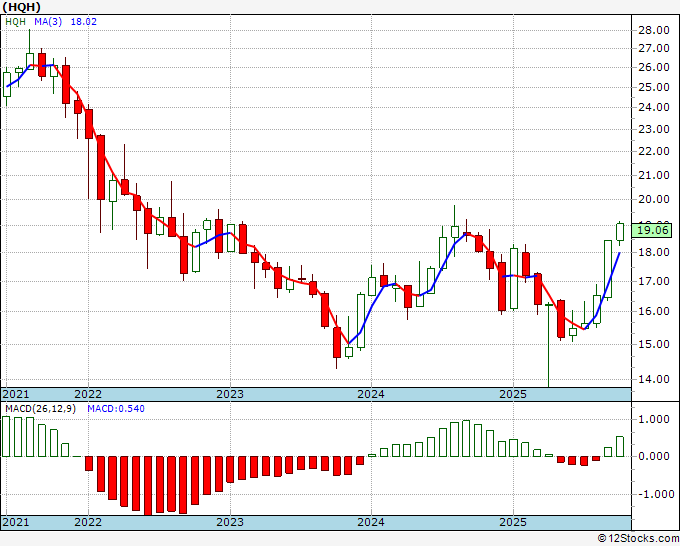Image resolution: width=680 pixels, height=546 pixels.
Task: Click the 25.00 price axis label
Action: tap(654, 87)
